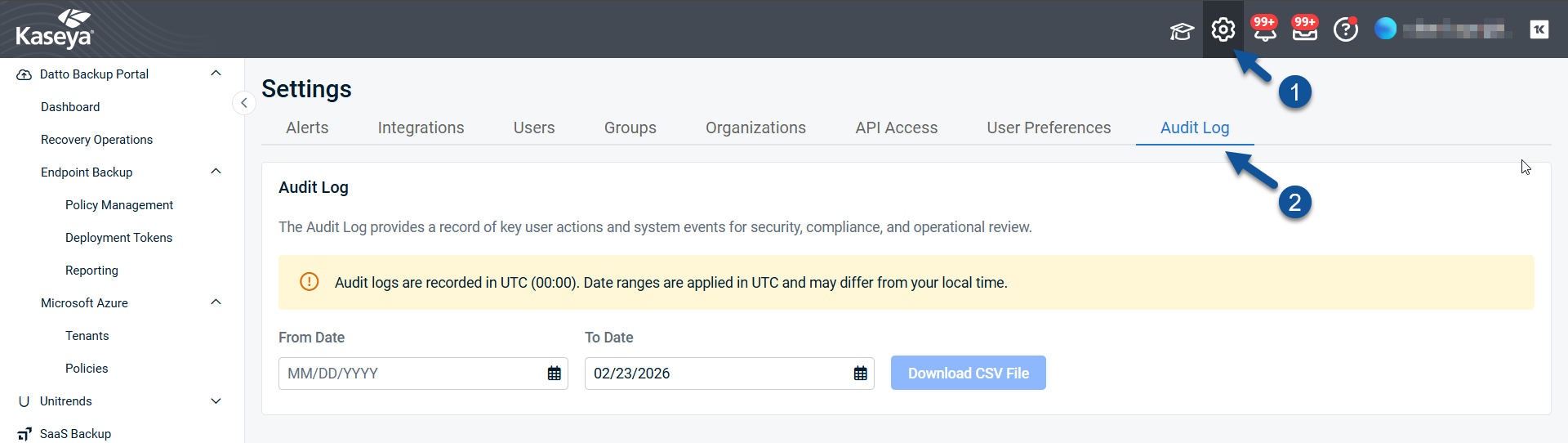
Task: Switch to the API Access tab
Action: (896, 128)
